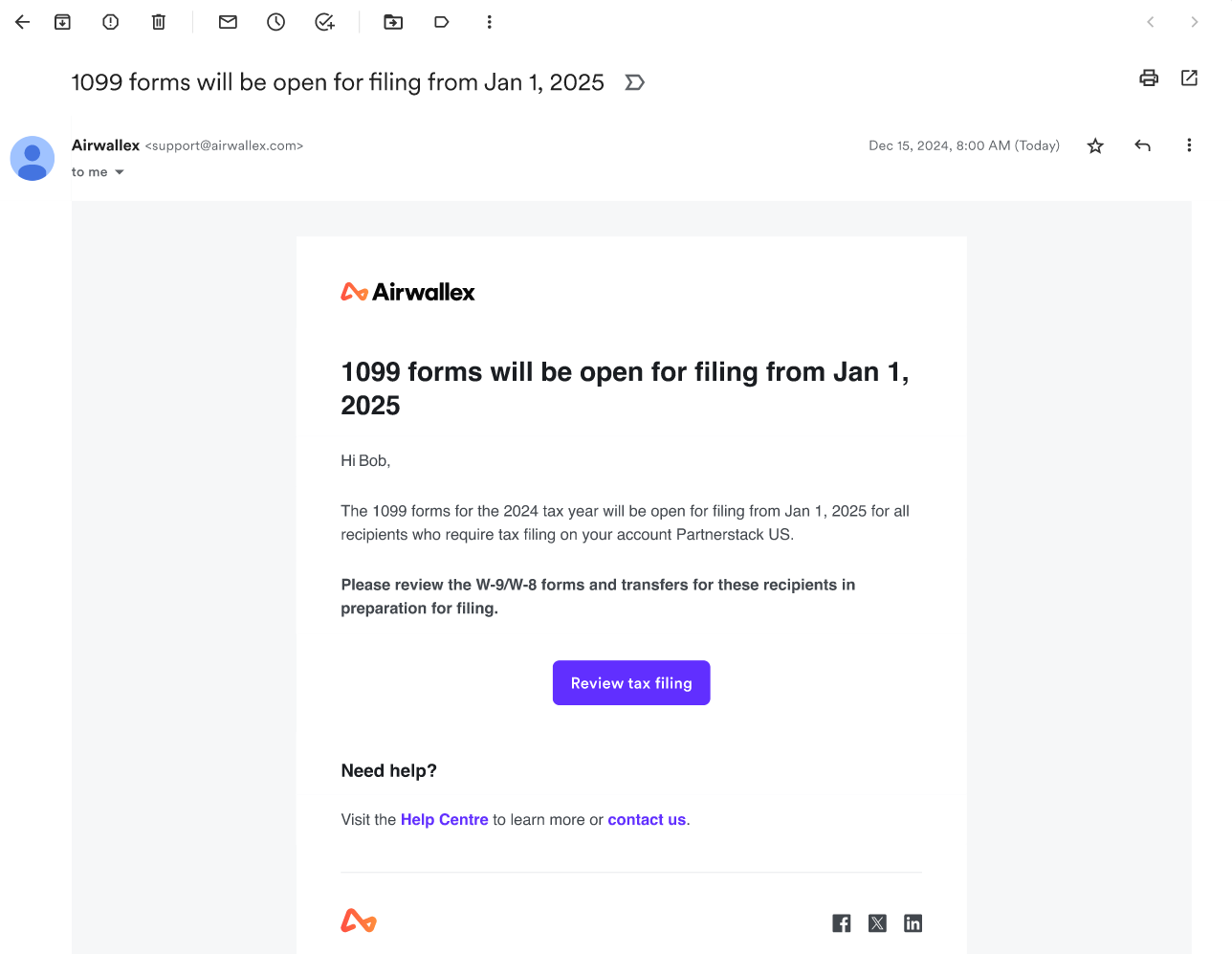Image resolution: width=1232 pixels, height=954 pixels.
Task: Move the email to another folder
Action: [392, 21]
